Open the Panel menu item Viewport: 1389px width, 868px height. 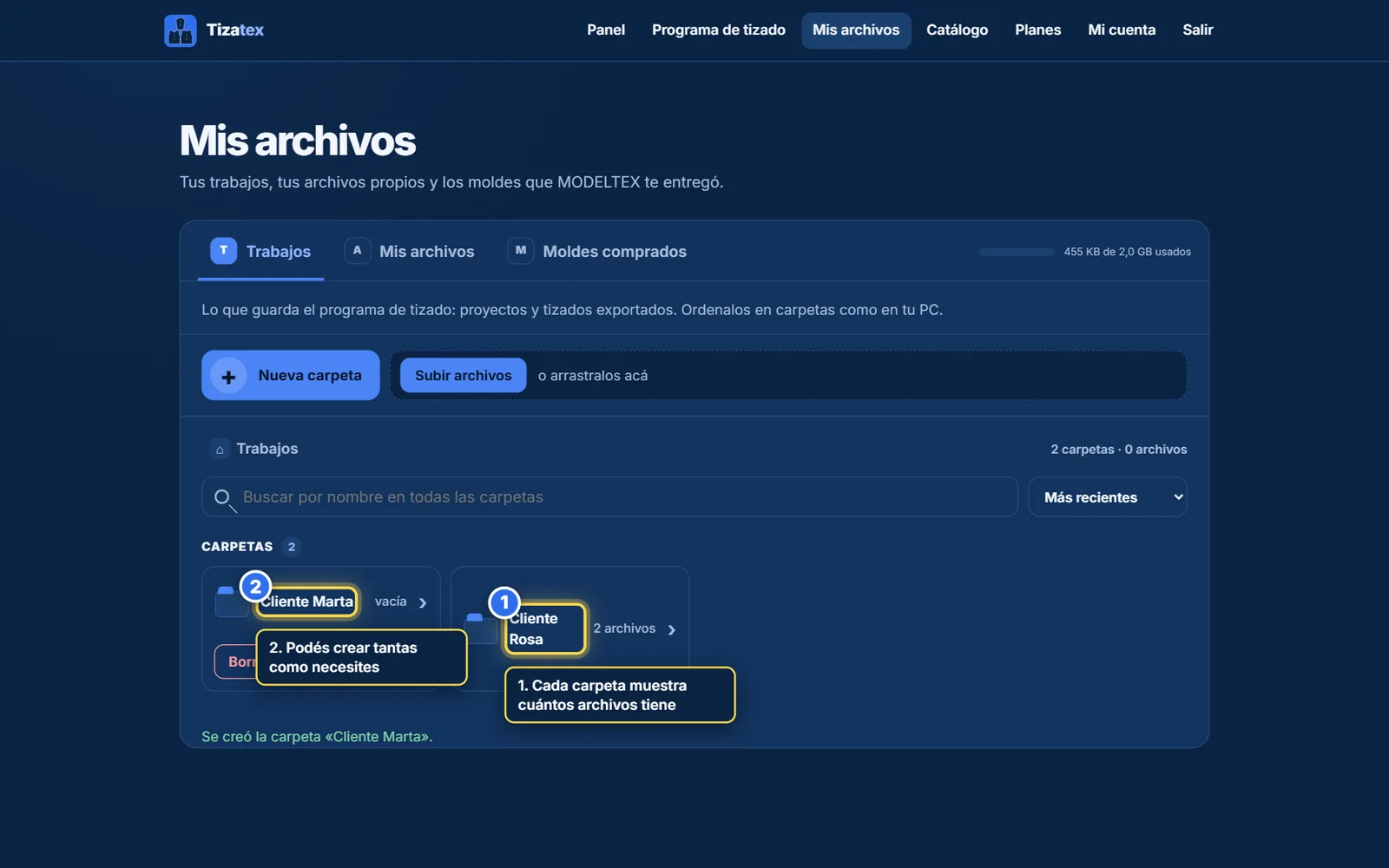pyautogui.click(x=606, y=30)
